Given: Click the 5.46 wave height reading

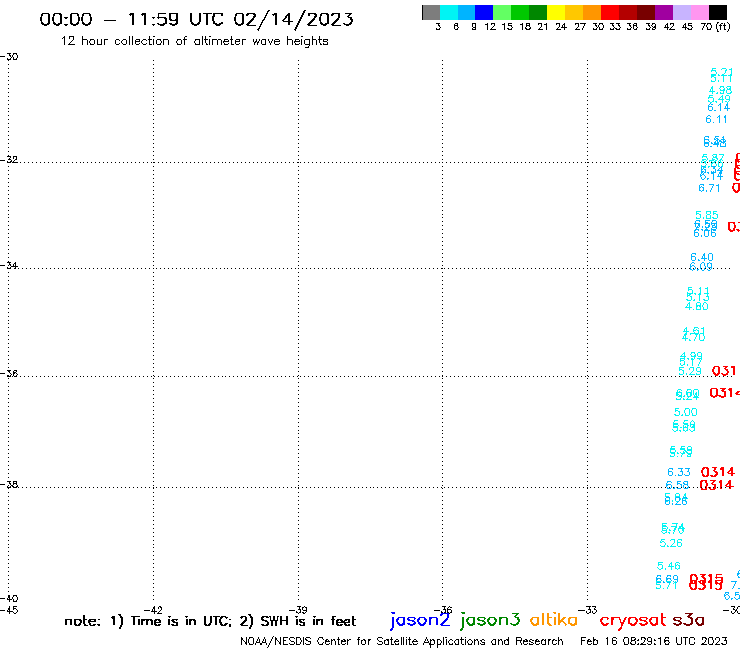Looking at the screenshot, I should tap(669, 566).
